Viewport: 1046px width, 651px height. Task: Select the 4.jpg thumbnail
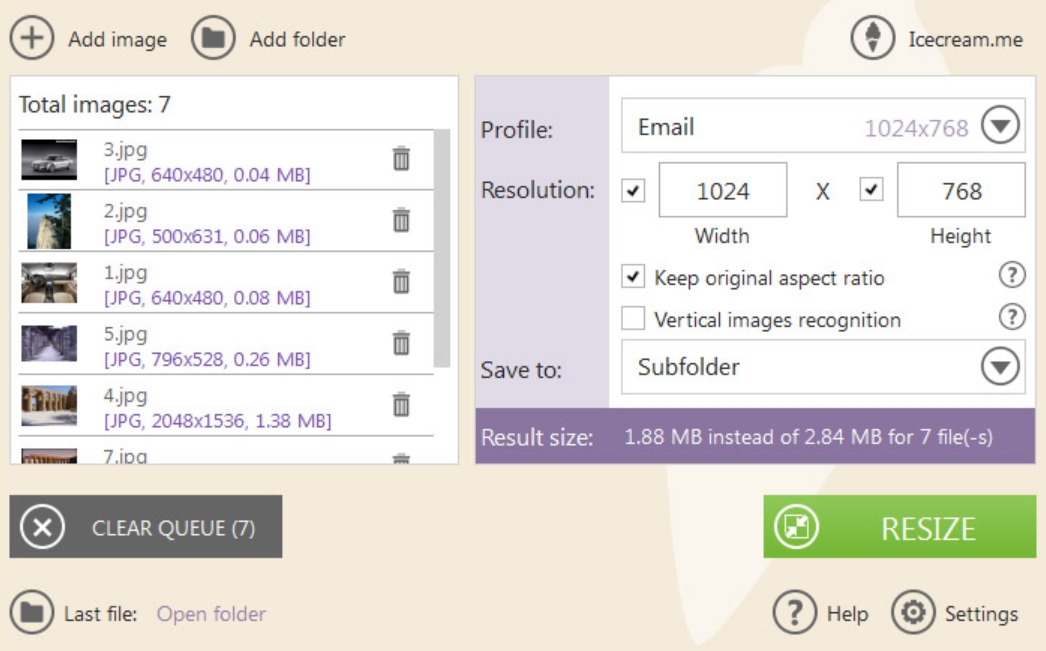point(49,406)
